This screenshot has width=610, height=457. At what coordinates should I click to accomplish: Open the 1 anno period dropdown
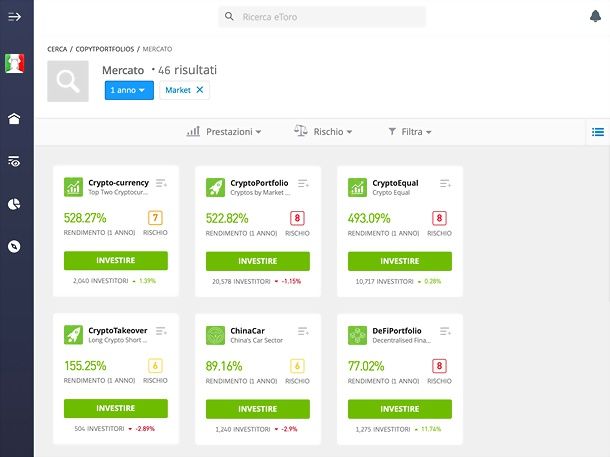coord(129,90)
